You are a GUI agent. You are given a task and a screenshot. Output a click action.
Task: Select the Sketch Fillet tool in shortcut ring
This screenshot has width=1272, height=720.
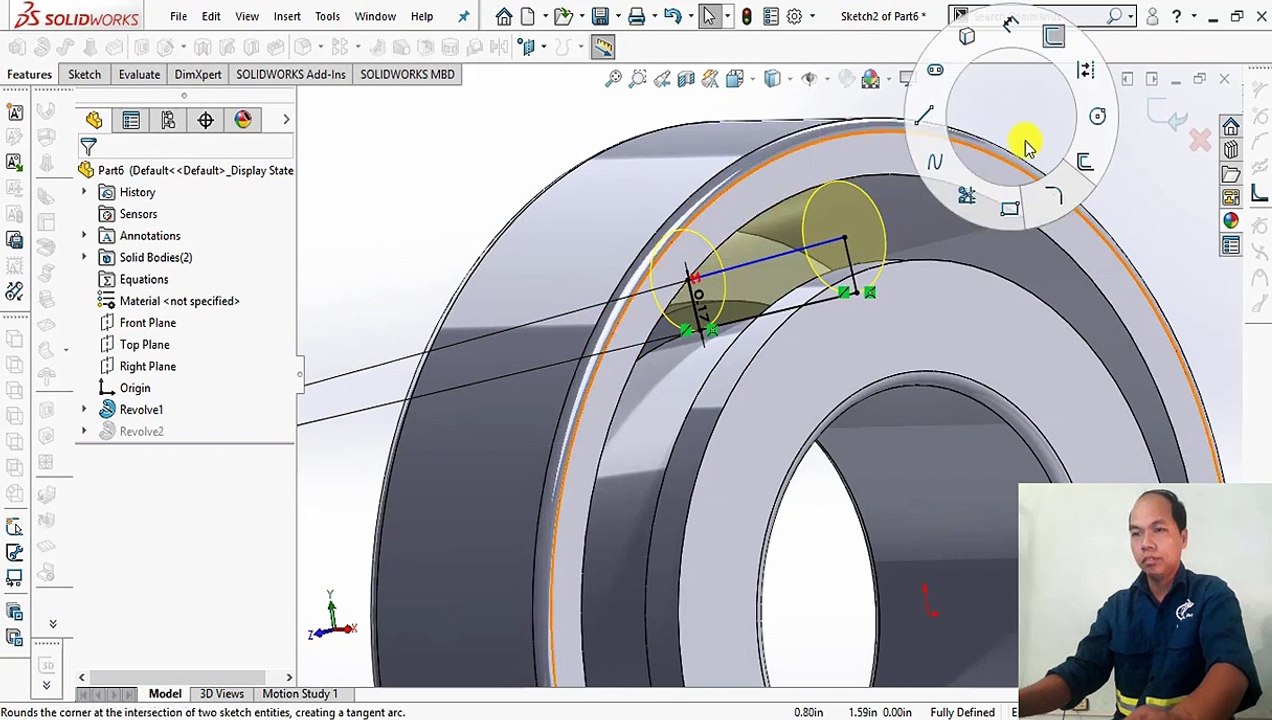click(x=1053, y=196)
